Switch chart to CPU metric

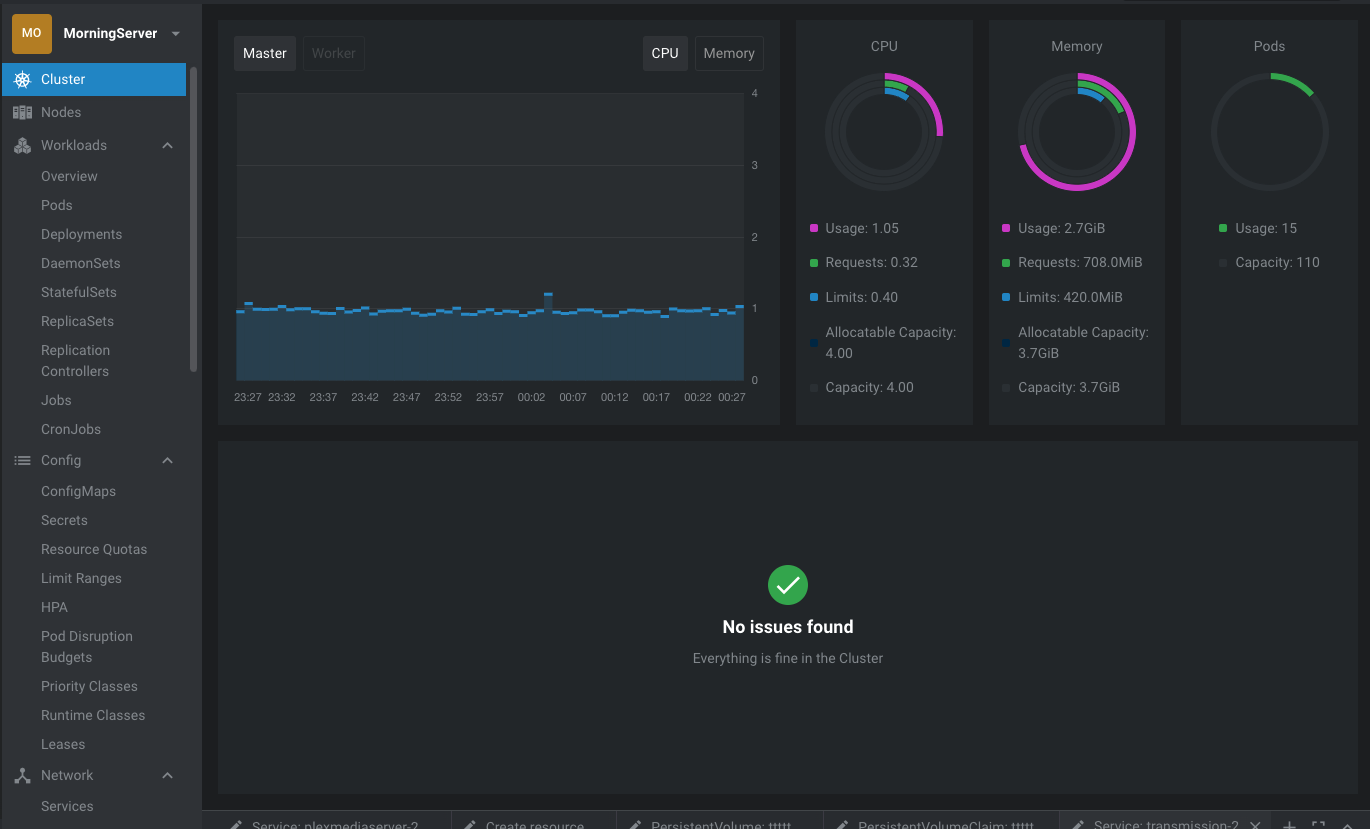(x=665, y=53)
